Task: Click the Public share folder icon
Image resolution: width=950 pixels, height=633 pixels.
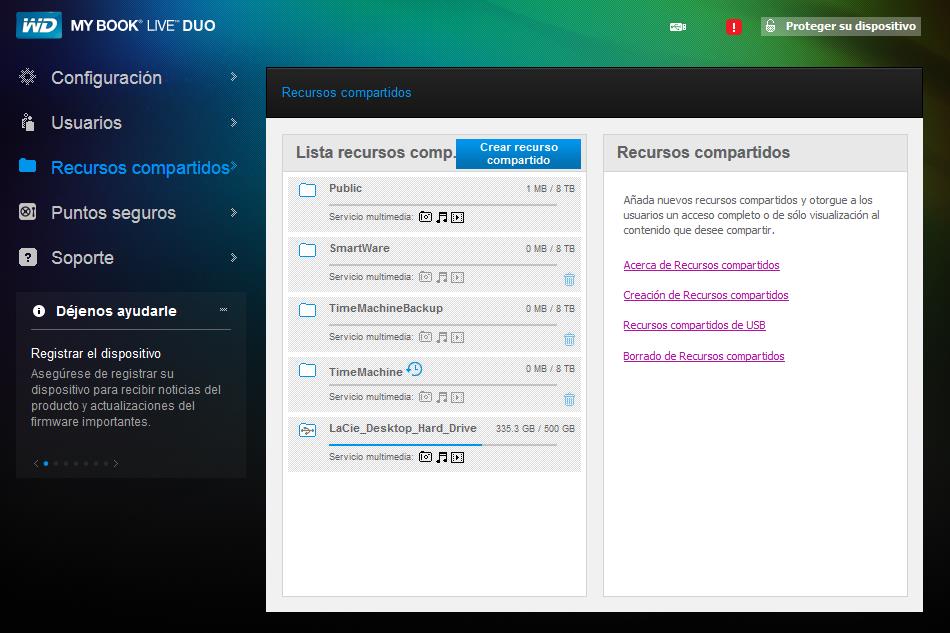Action: (307, 190)
